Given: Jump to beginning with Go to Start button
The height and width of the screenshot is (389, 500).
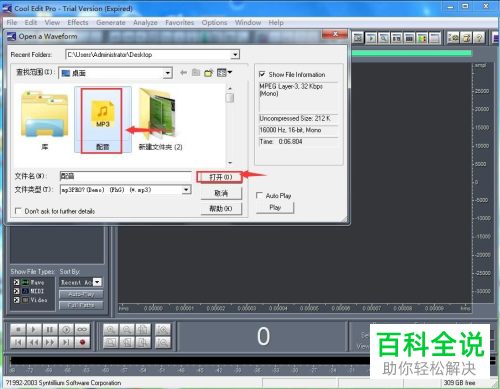Looking at the screenshot, I should coord(18,342).
